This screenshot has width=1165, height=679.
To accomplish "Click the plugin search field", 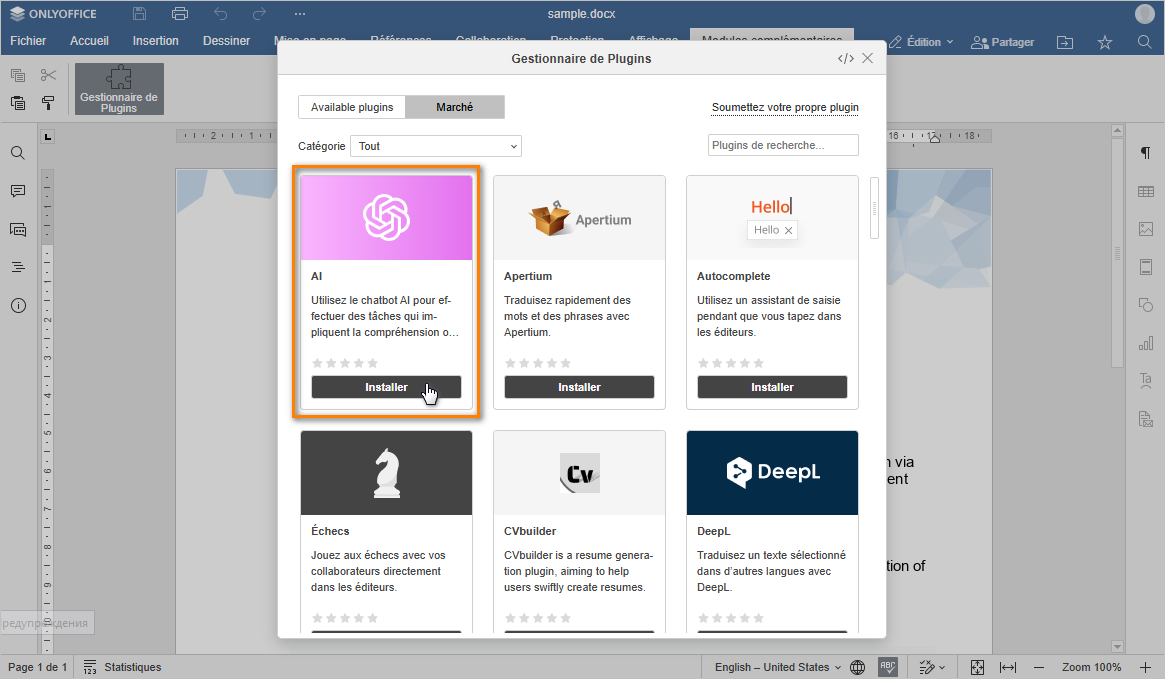I will coord(783,145).
